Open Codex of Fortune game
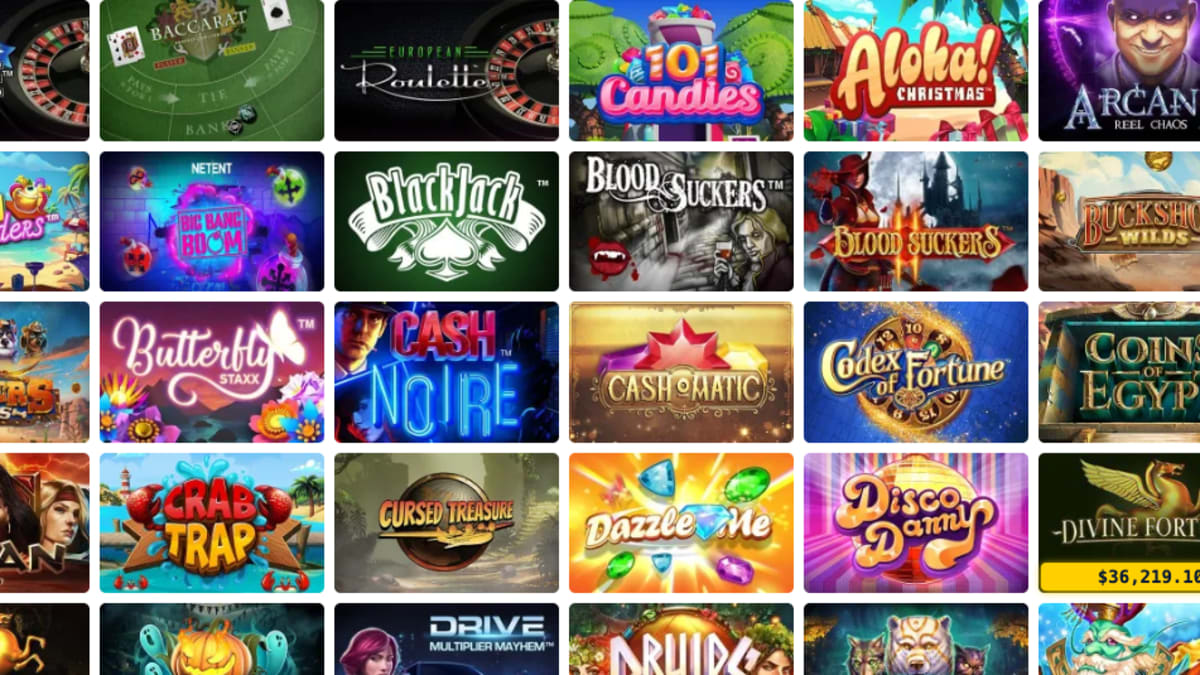The image size is (1200, 675). [x=916, y=372]
